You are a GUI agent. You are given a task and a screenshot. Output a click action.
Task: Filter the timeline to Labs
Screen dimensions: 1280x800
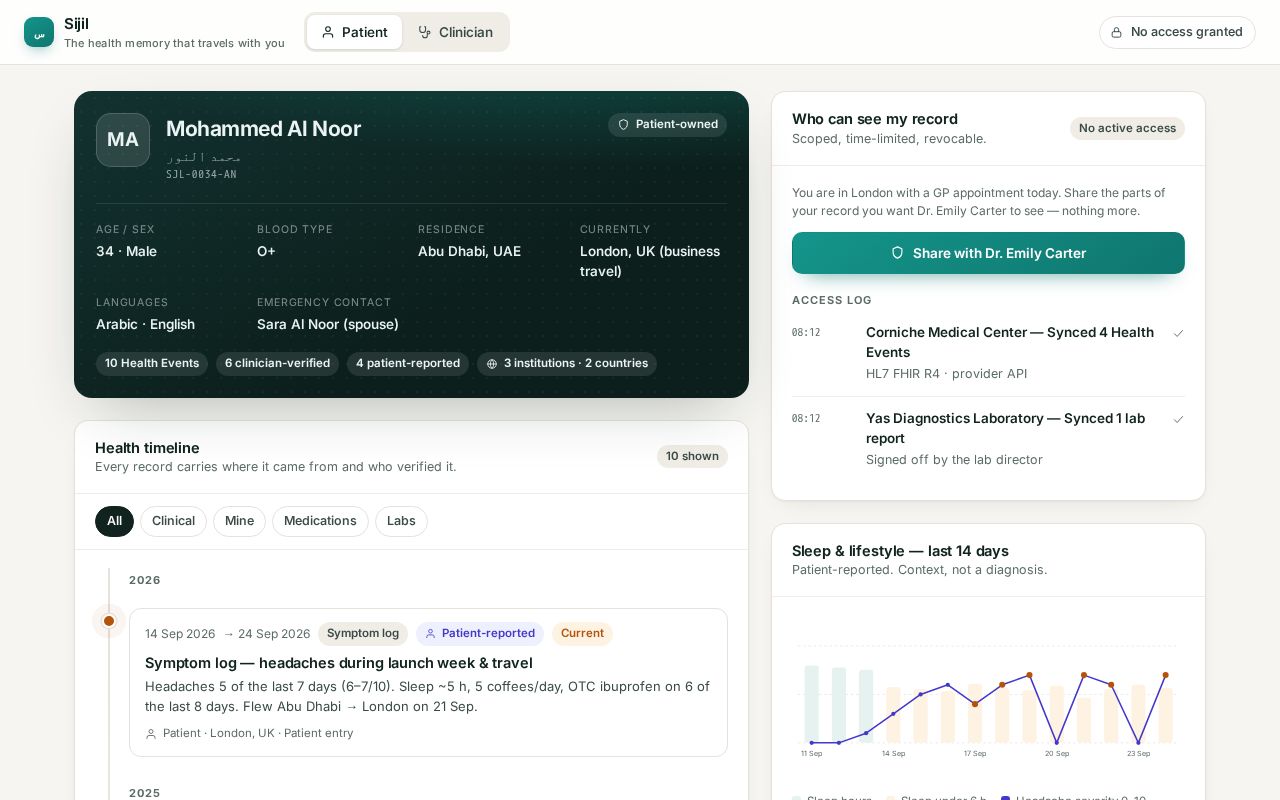tap(401, 521)
